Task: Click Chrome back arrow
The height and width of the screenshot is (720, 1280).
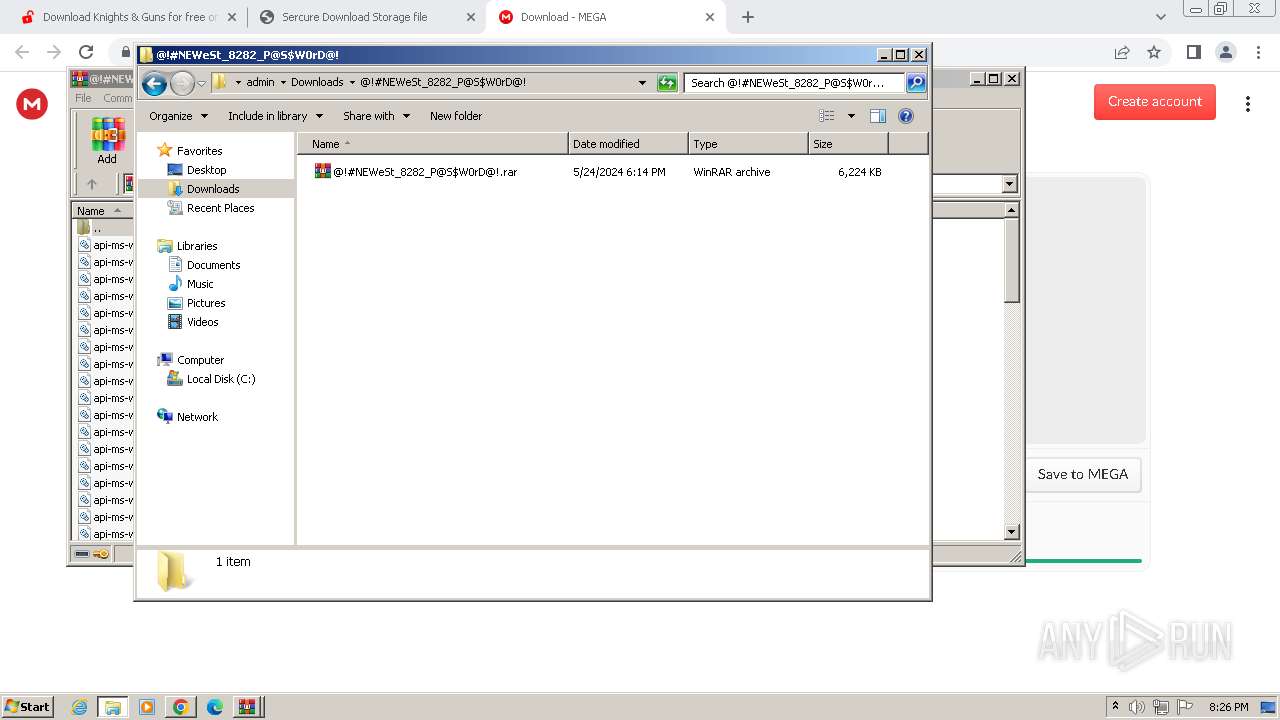Action: (x=22, y=53)
